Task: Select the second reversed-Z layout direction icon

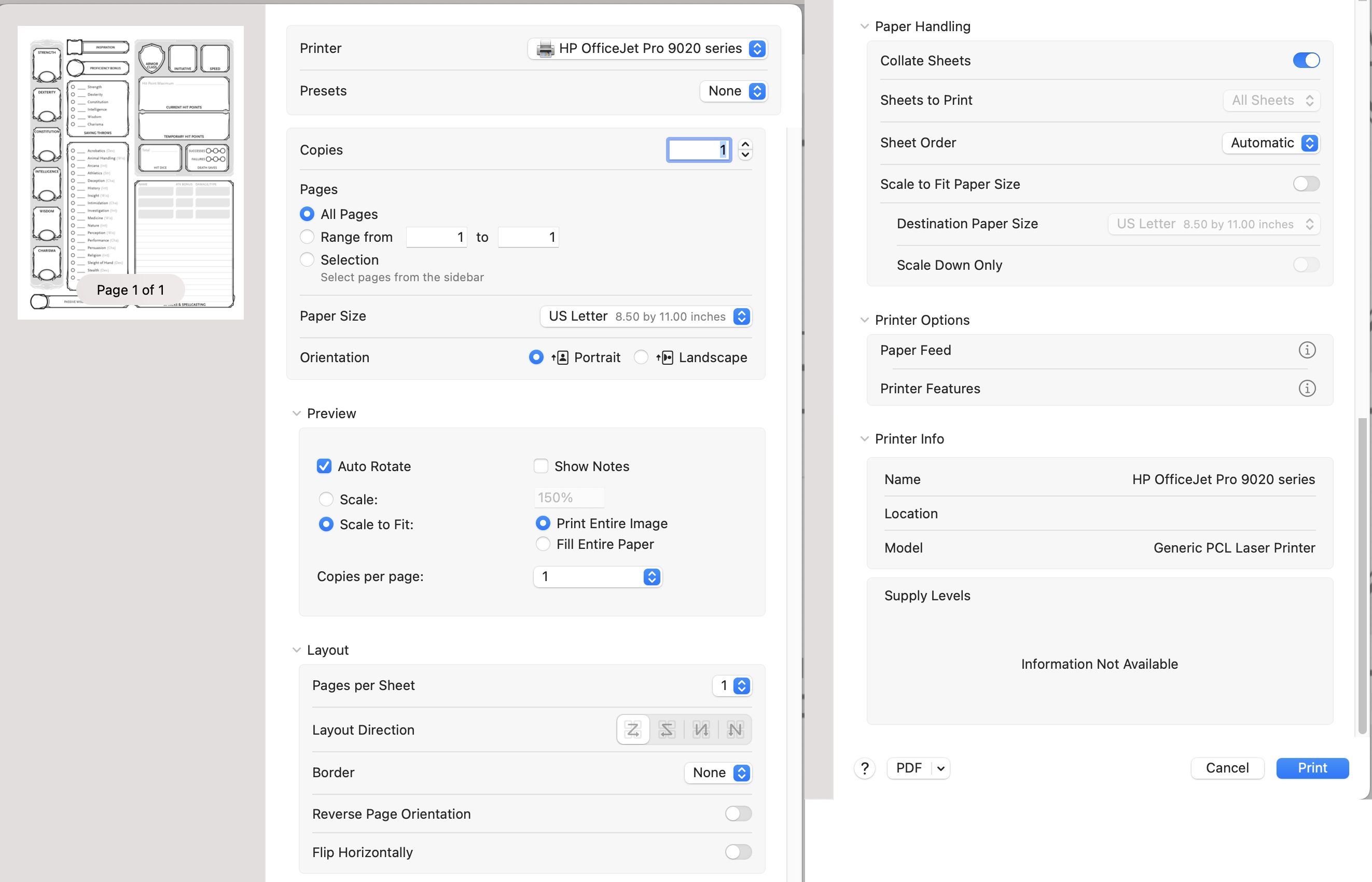Action: click(x=667, y=729)
